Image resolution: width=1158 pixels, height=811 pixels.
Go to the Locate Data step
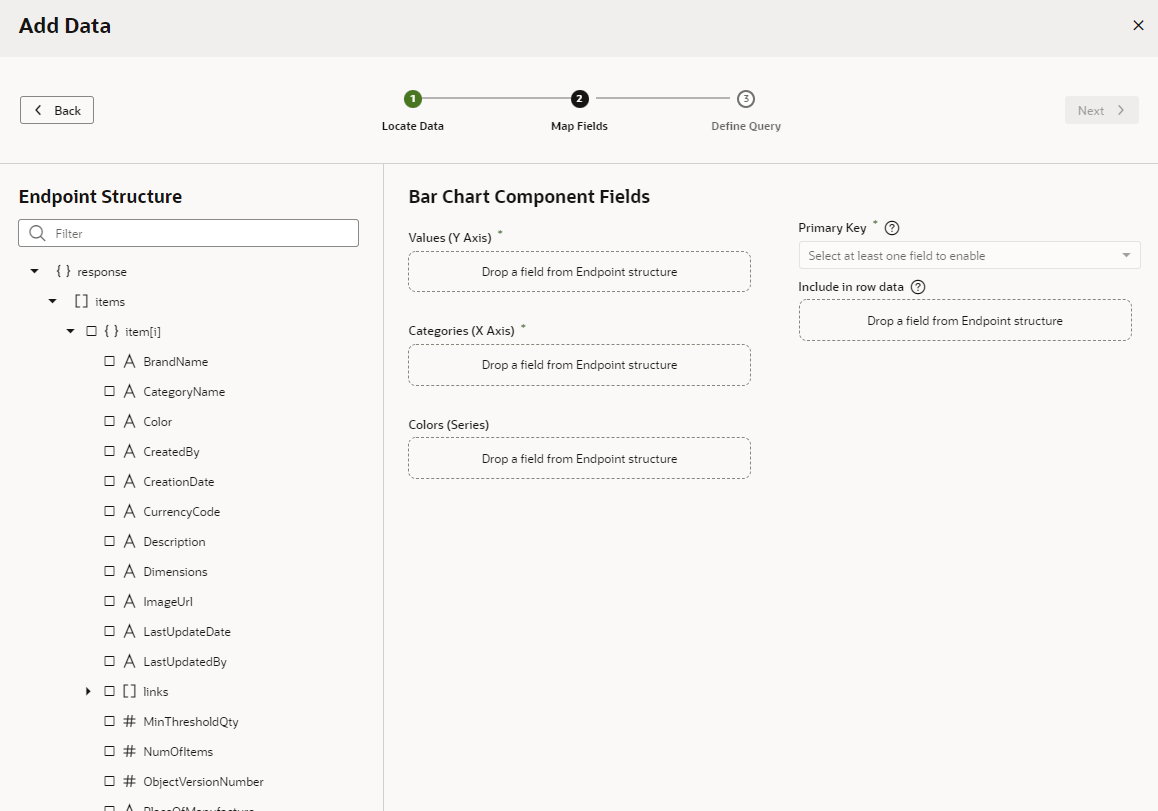413,99
